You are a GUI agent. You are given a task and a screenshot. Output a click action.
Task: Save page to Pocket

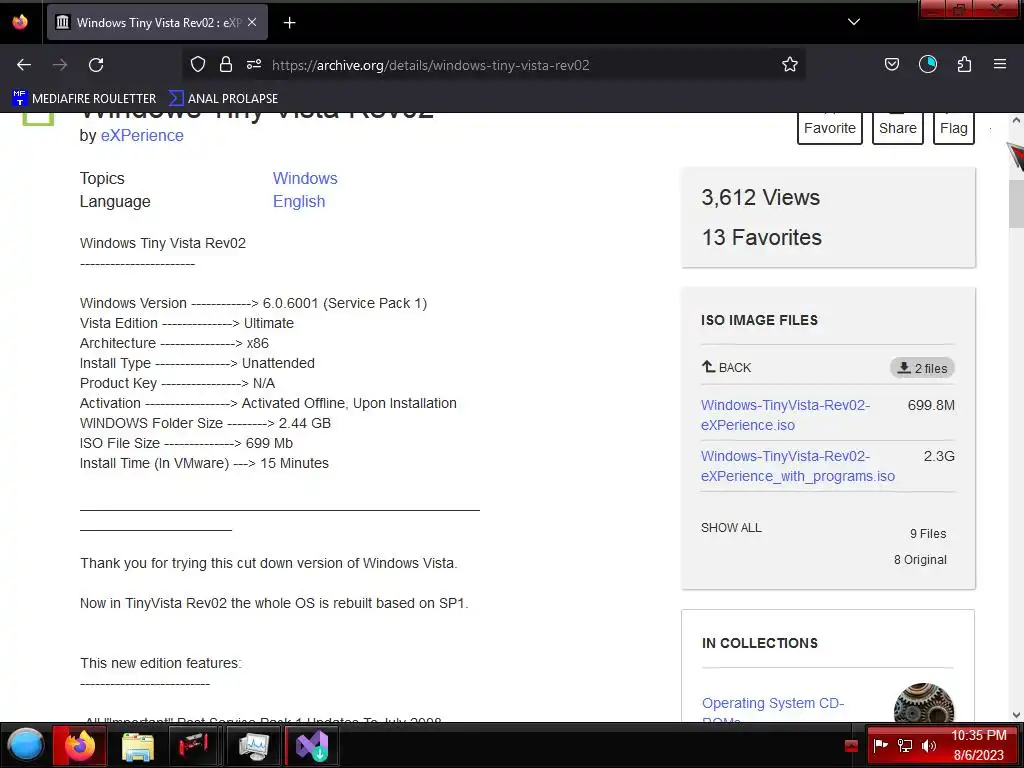(891, 64)
